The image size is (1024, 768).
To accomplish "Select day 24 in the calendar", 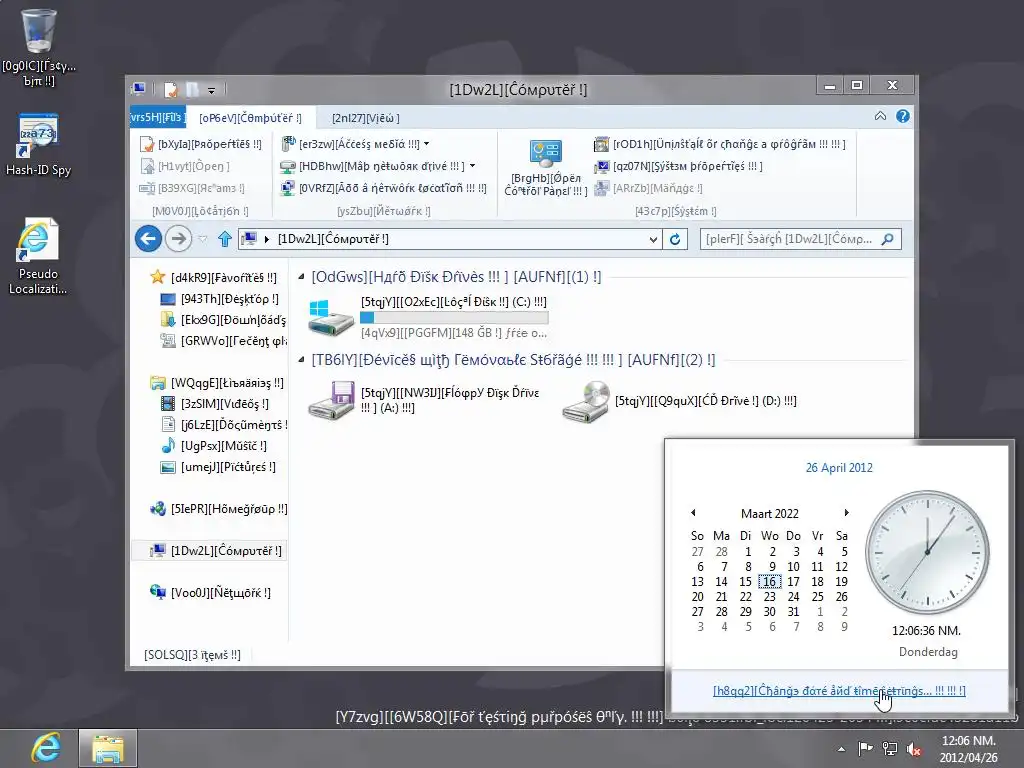I will [x=793, y=596].
